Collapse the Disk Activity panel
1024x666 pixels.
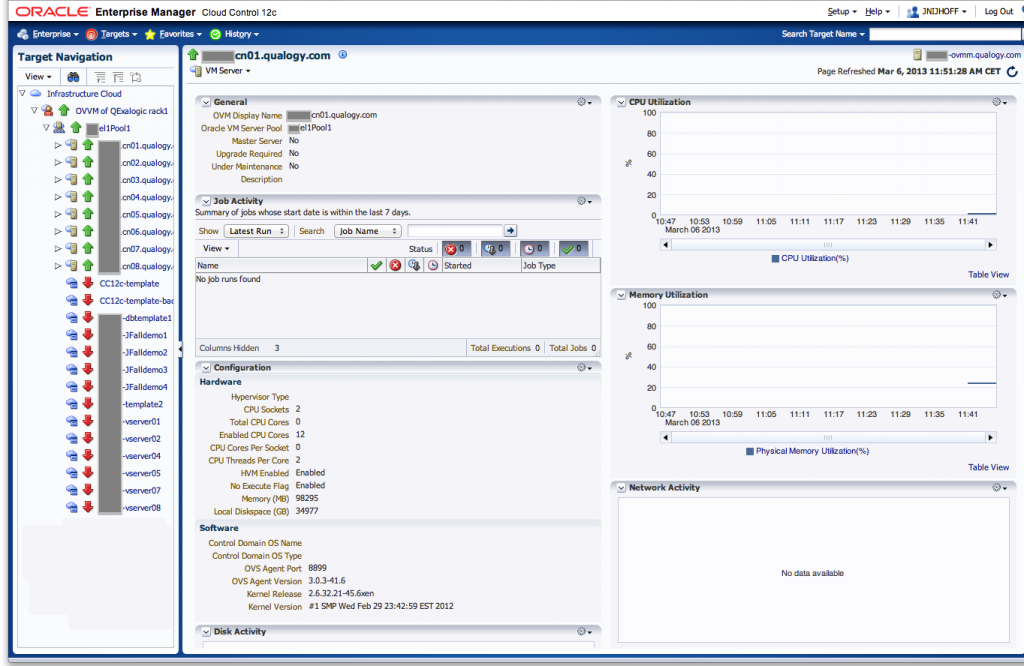click(x=206, y=631)
